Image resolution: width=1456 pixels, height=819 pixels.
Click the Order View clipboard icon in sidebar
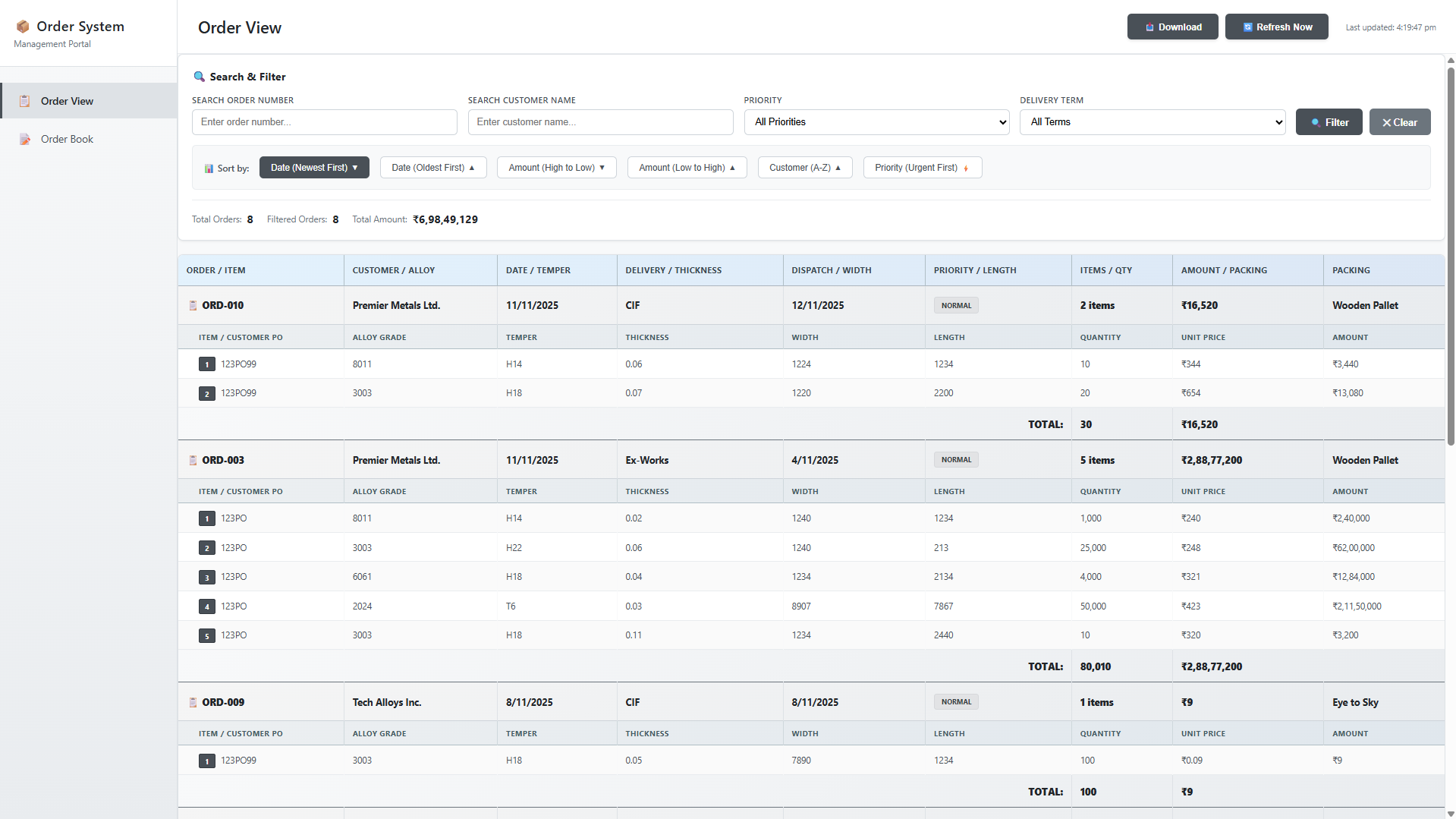[x=25, y=101]
